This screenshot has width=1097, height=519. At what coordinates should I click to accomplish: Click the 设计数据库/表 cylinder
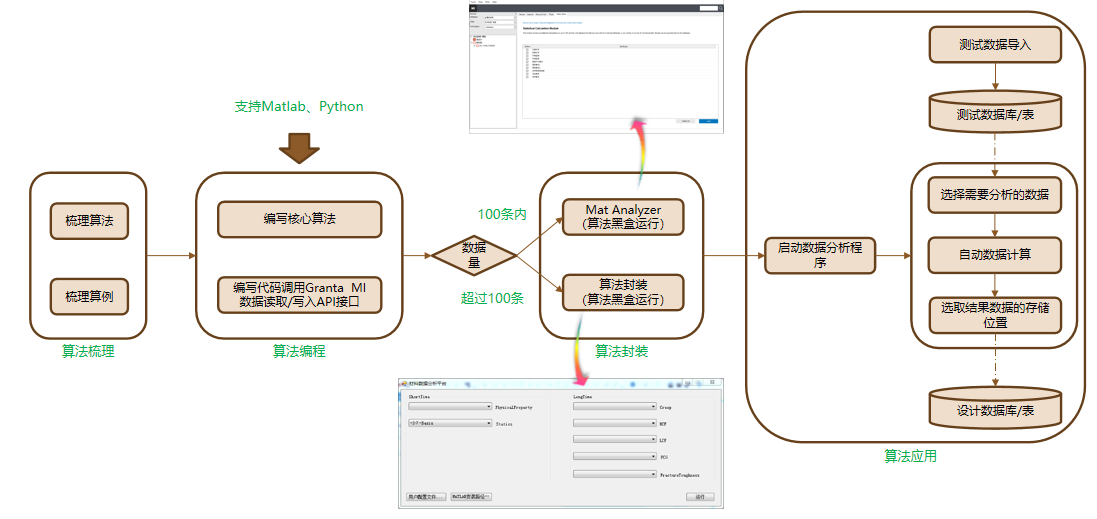tap(995, 408)
